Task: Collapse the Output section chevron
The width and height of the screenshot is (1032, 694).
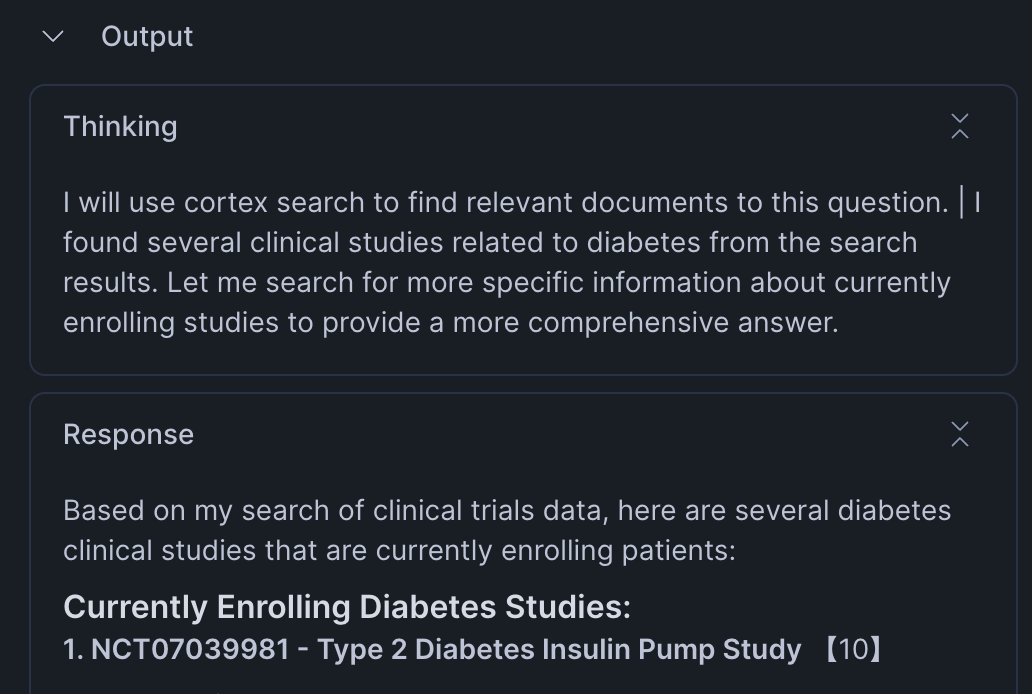Action: tap(53, 37)
